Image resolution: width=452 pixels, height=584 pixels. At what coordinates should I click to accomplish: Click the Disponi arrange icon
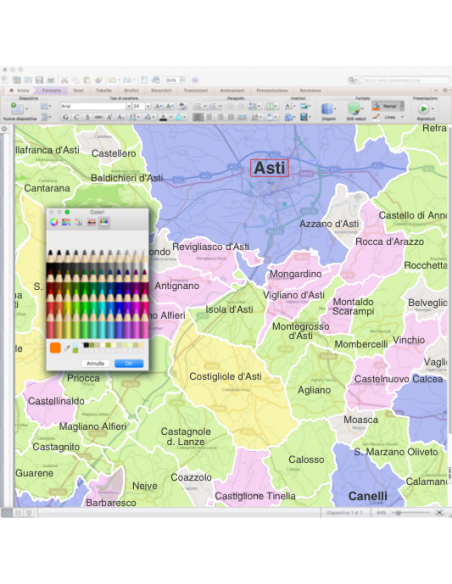327,109
